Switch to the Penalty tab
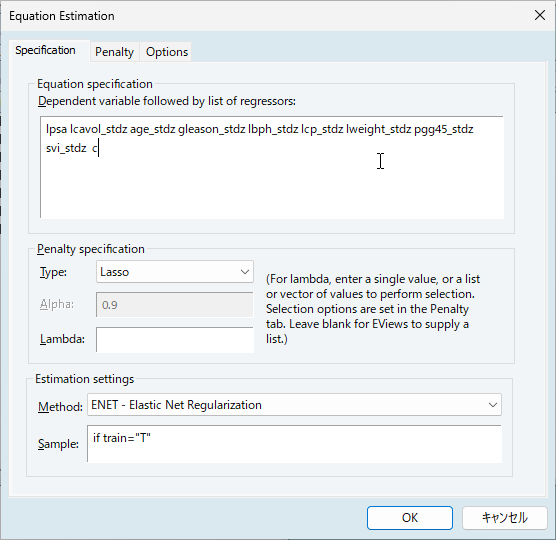Screen dimensions: 556x540 coord(114,52)
